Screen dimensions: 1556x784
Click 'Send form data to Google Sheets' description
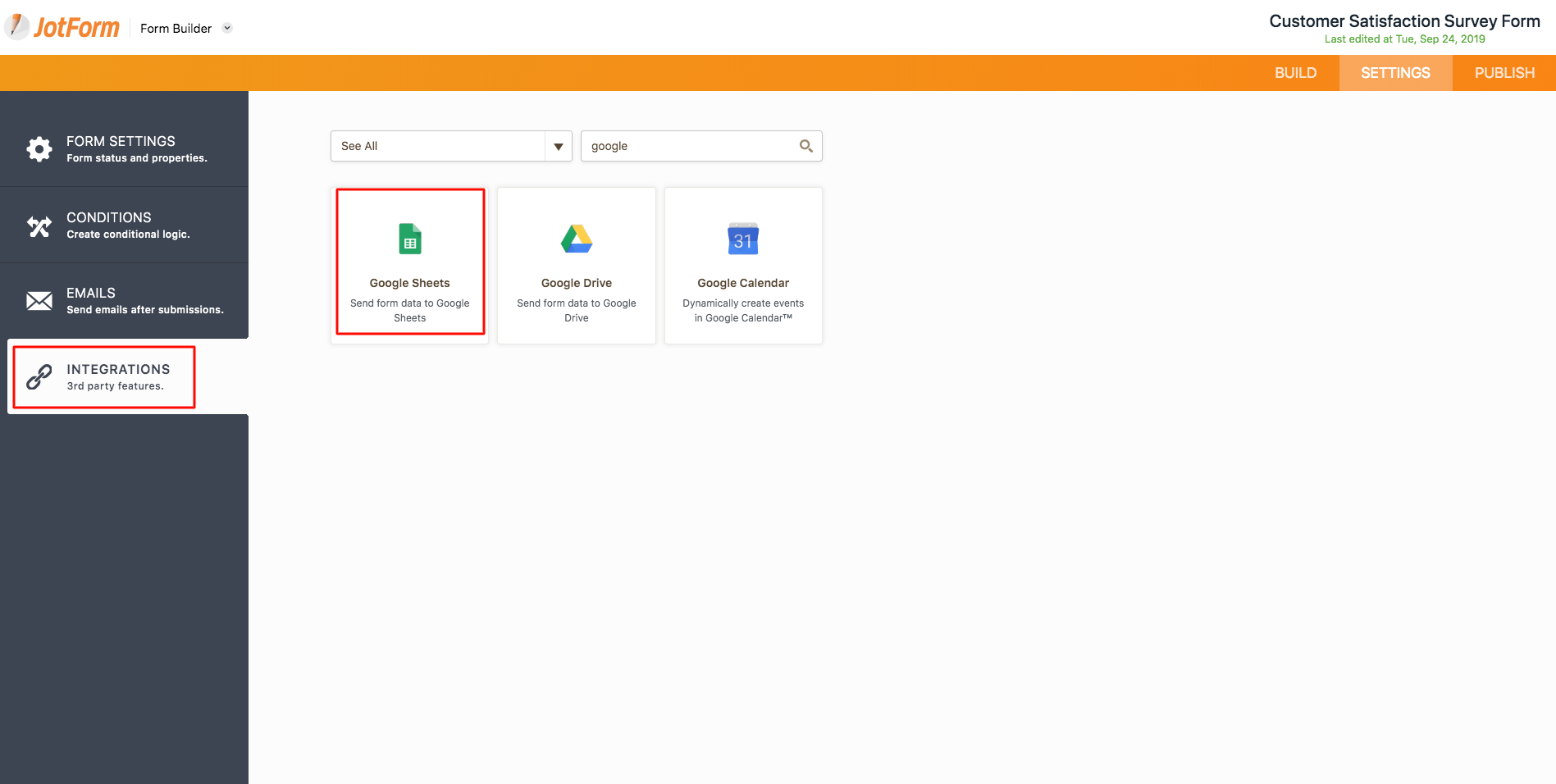coord(410,311)
